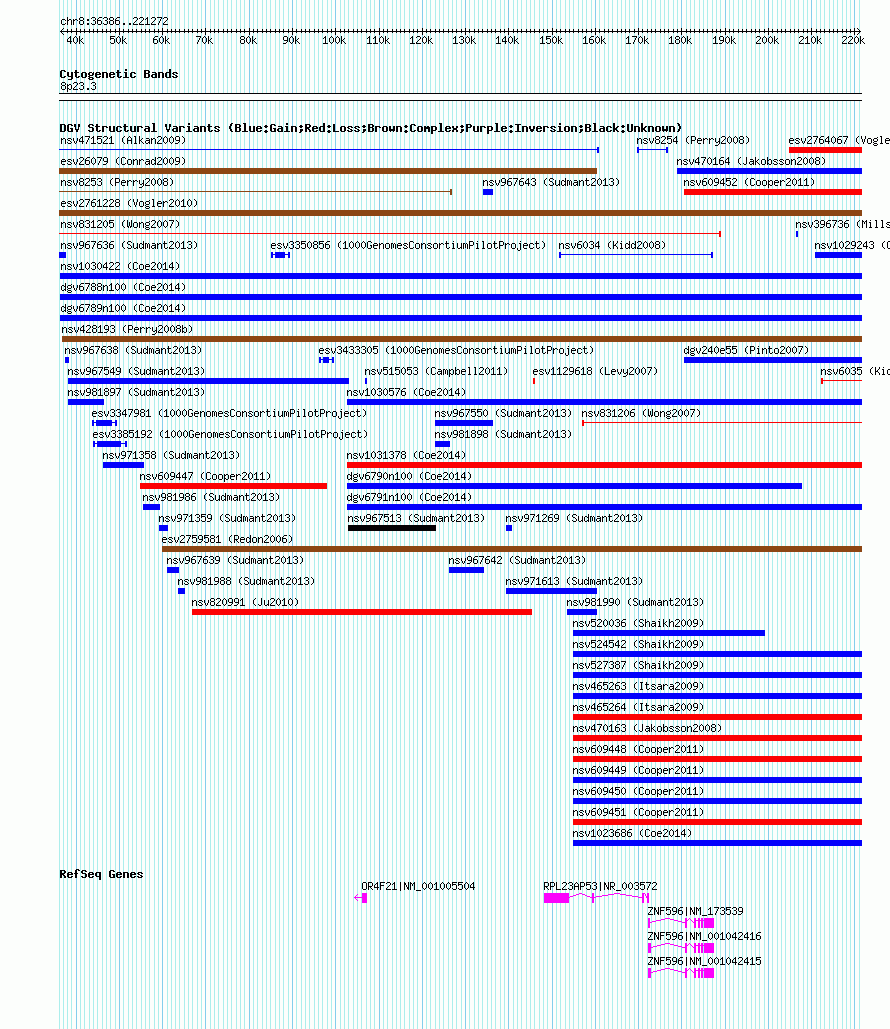Open the dgv6790n100 (Coe2014) label
Viewport: 890px width, 1029px height.
409,476
